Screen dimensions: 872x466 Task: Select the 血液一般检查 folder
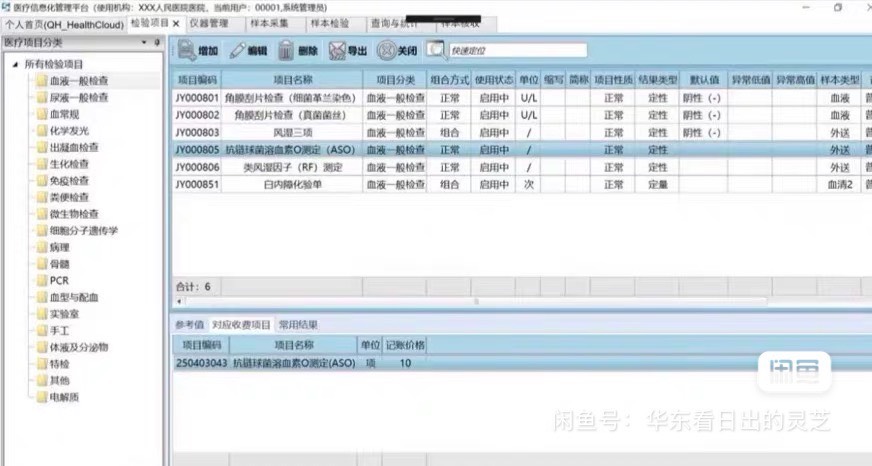click(x=72, y=81)
